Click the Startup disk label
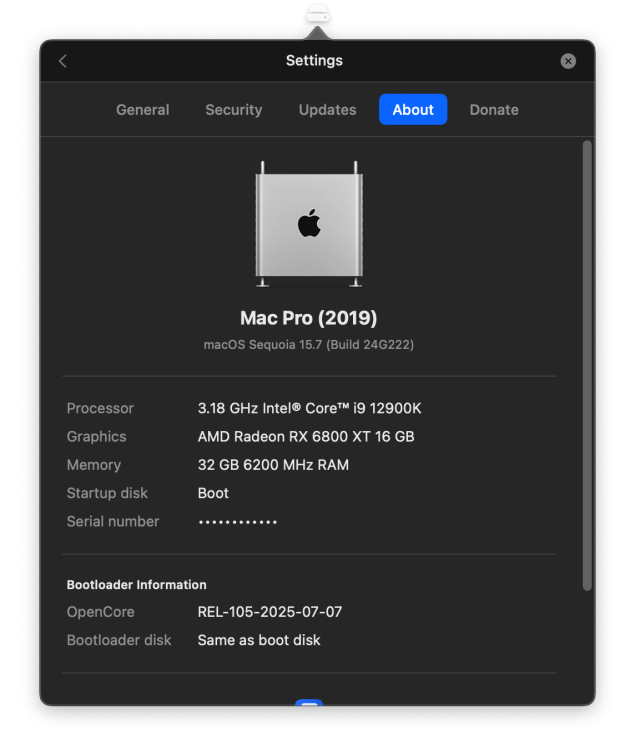635x750 pixels. (x=107, y=493)
